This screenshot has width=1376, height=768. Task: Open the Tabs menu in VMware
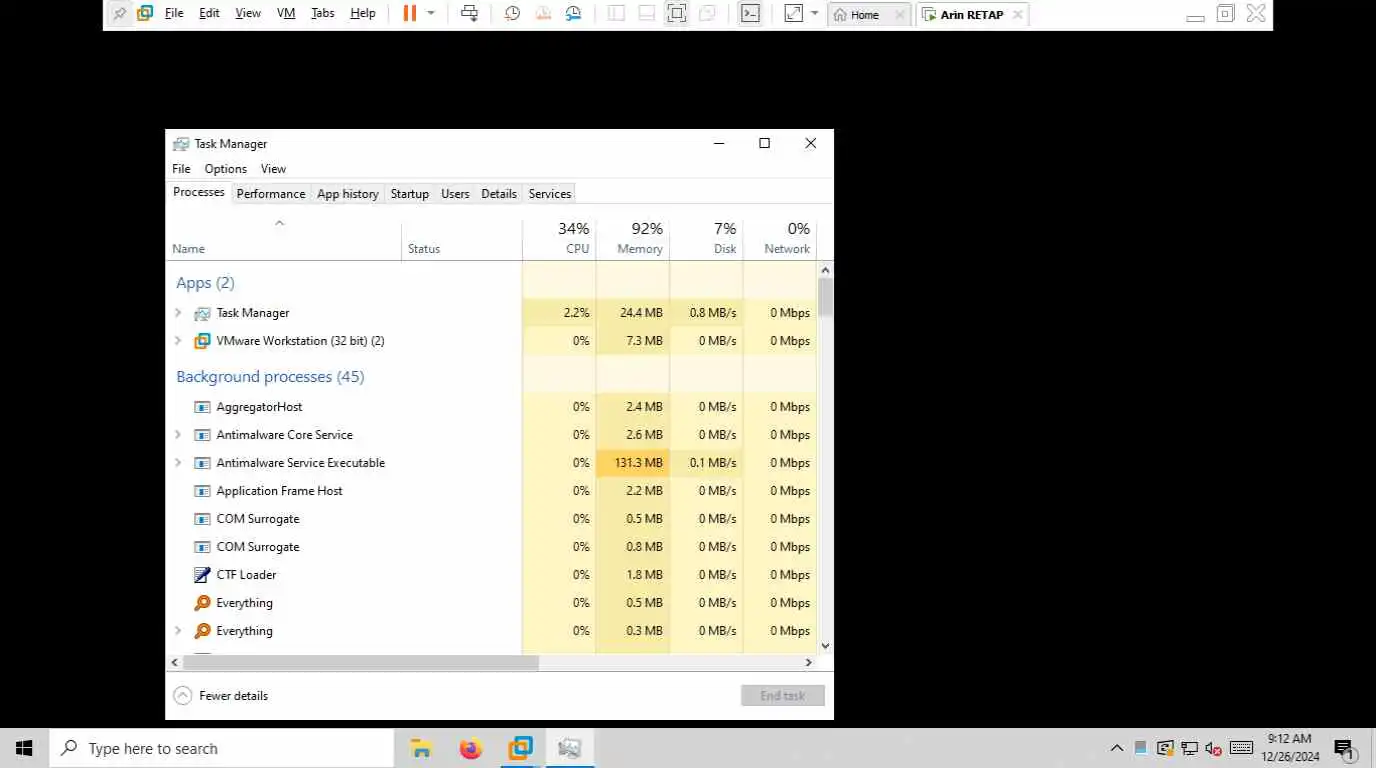[322, 14]
